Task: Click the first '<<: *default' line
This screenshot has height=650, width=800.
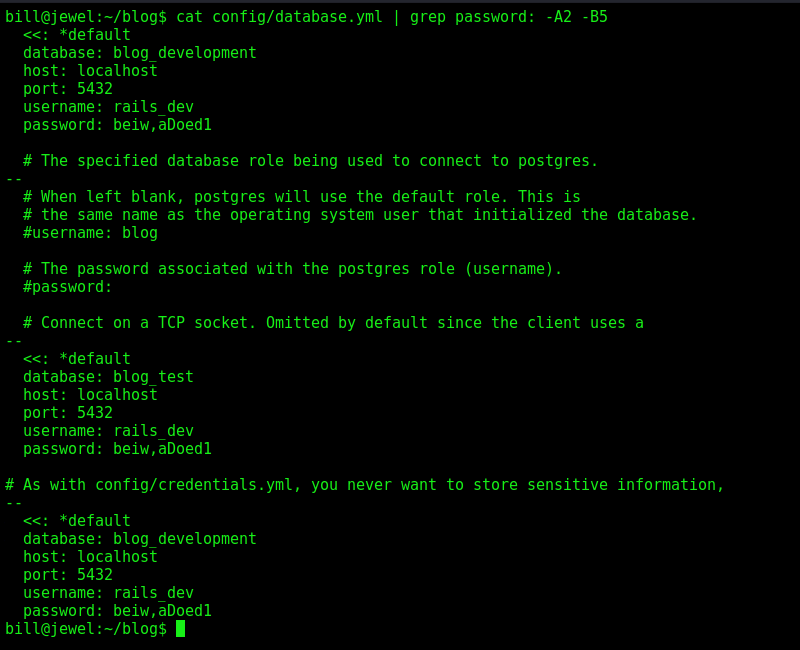Action: click(x=77, y=35)
